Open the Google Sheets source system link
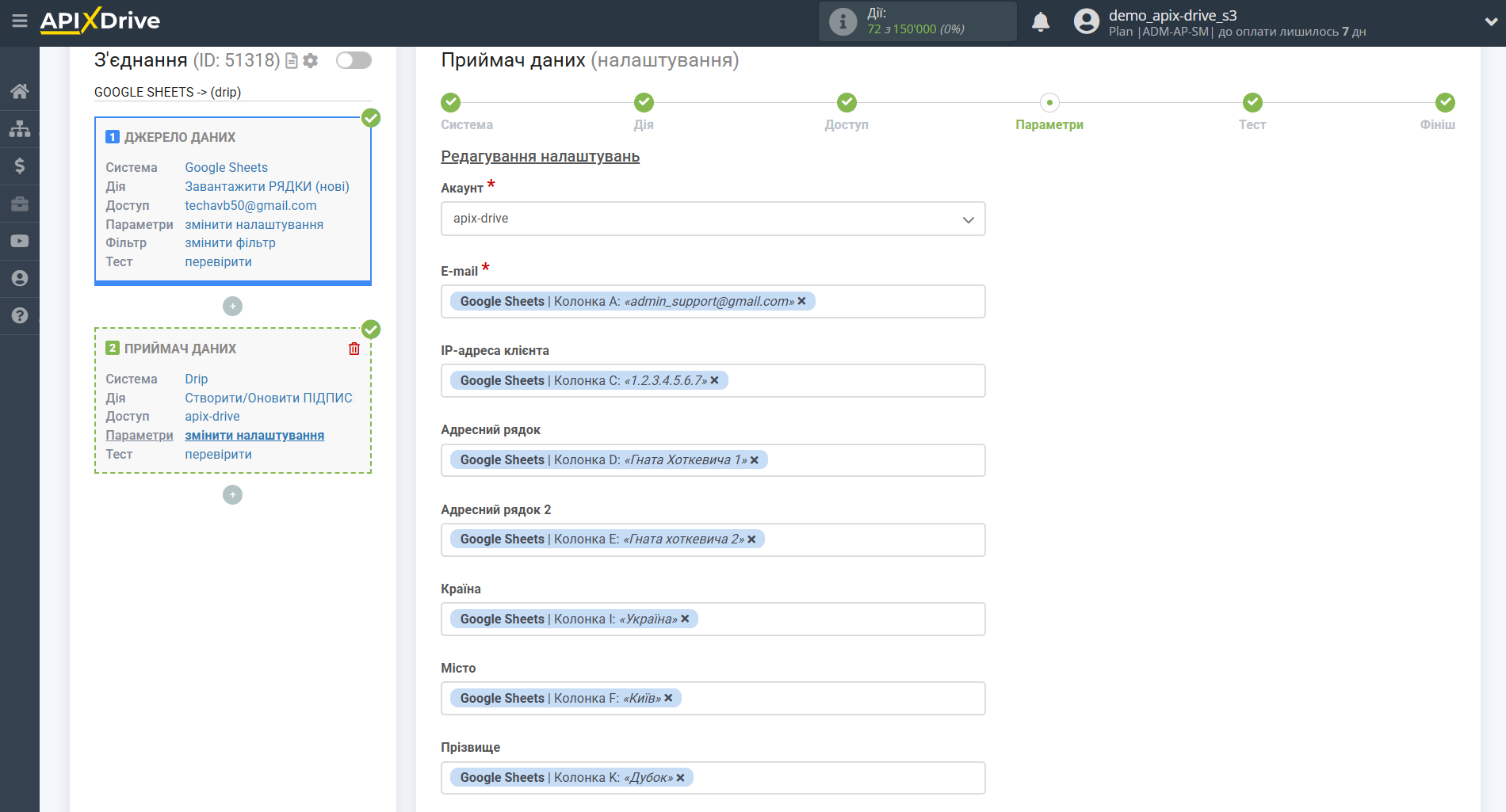The image size is (1506, 812). (226, 167)
